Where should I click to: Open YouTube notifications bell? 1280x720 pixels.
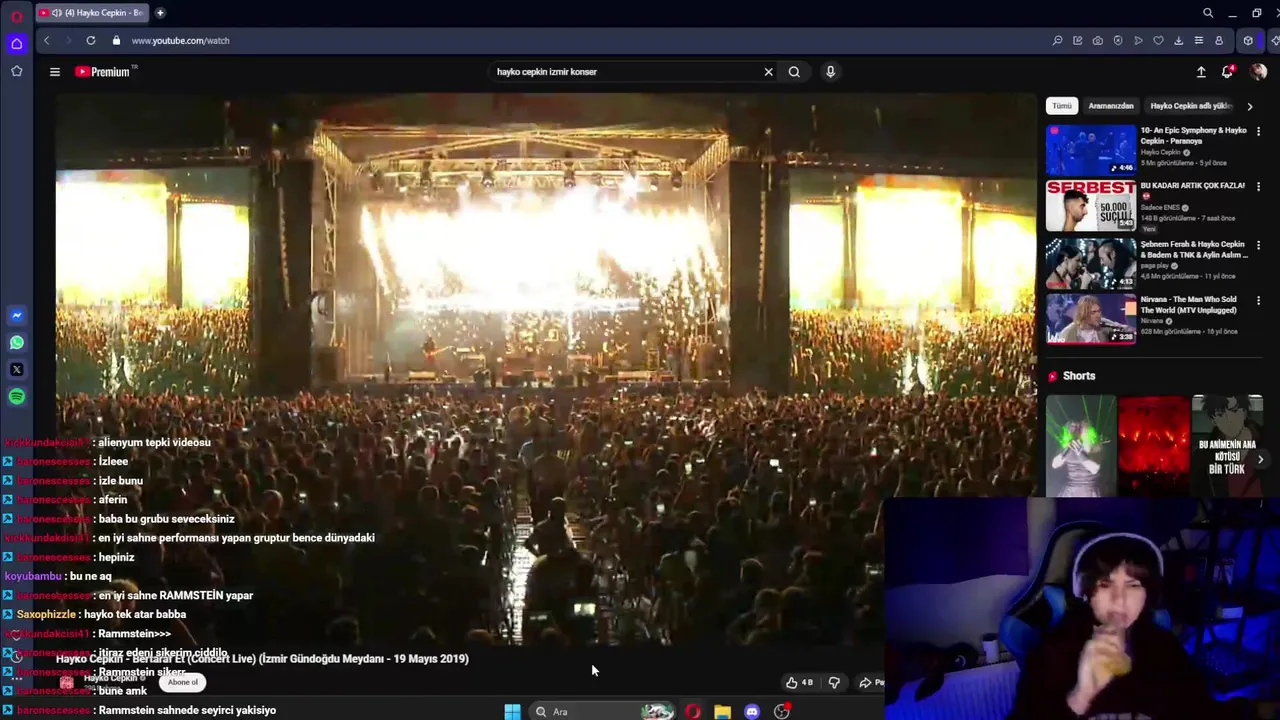1227,72
